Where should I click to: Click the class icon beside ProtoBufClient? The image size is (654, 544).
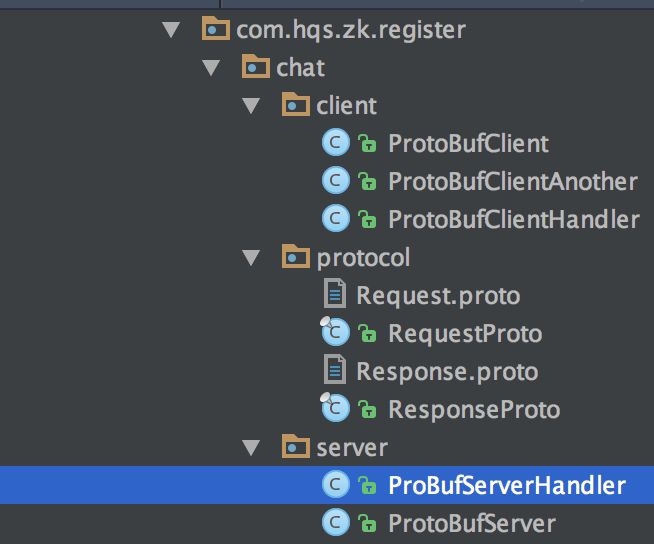(334, 143)
